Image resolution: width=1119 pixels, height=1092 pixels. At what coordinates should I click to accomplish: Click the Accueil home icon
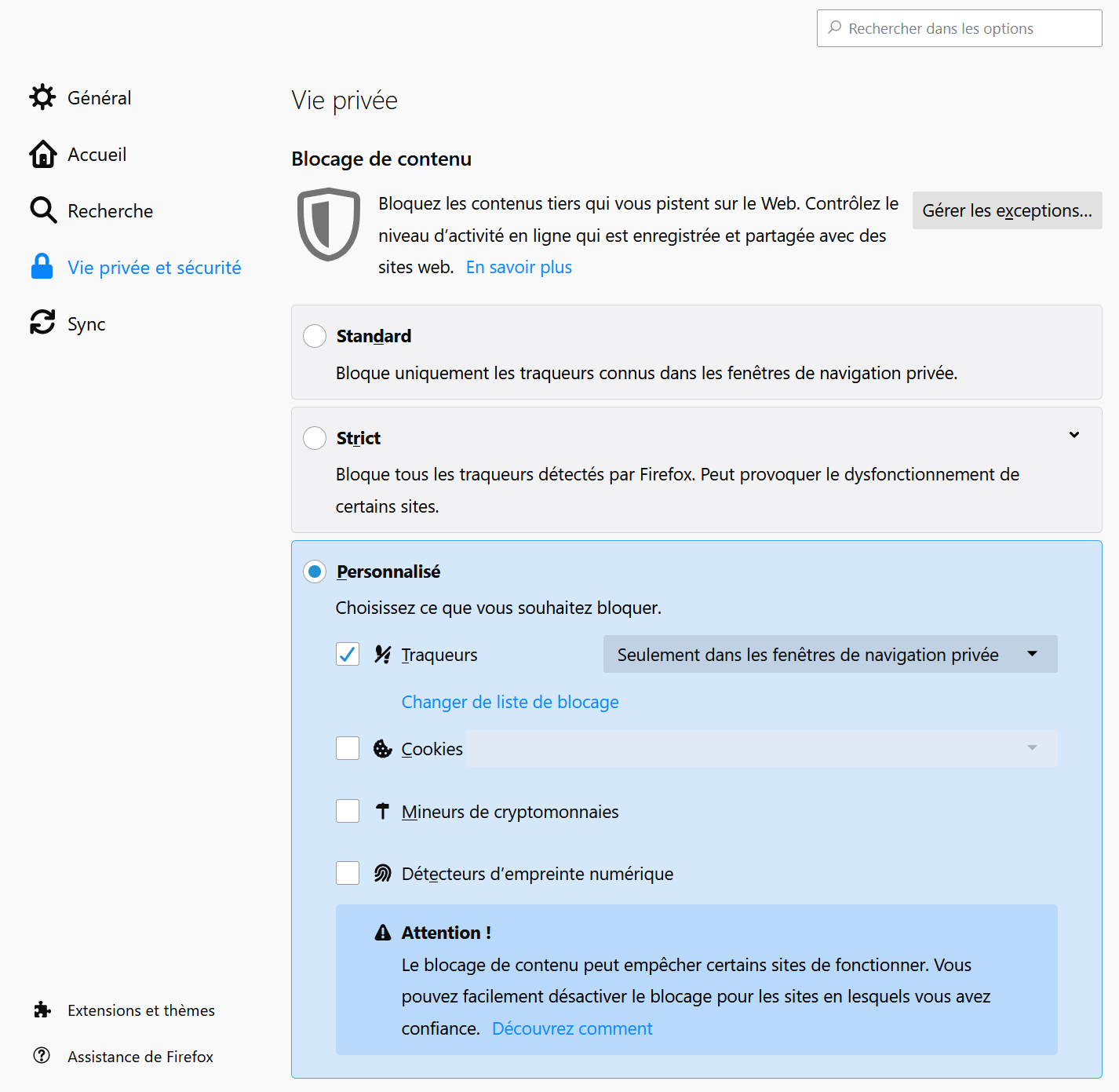point(42,154)
